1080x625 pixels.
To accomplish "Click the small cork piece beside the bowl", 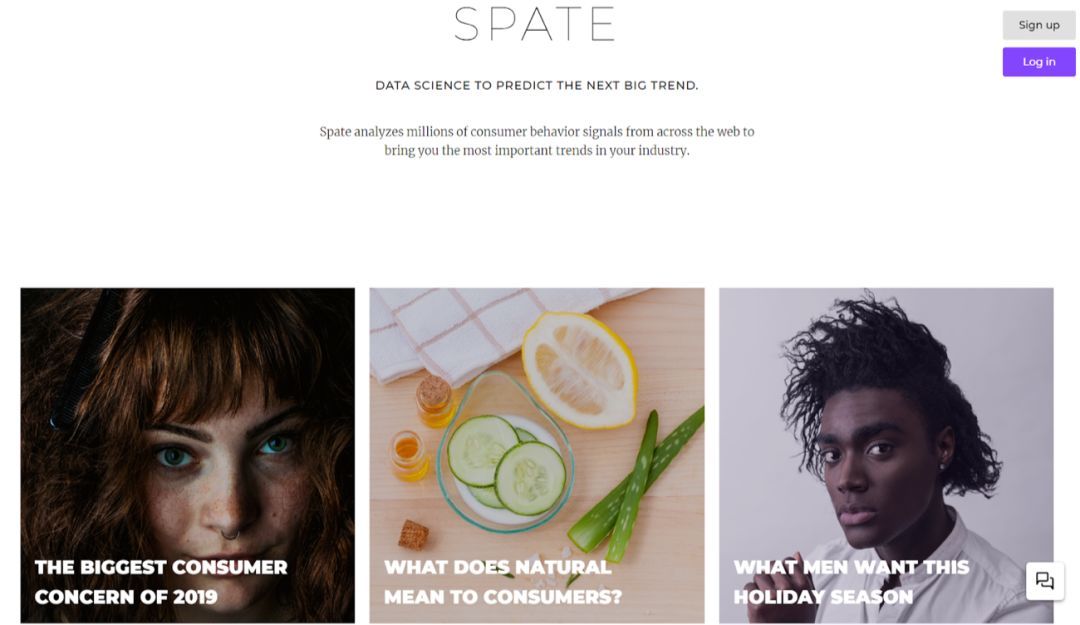I will (413, 535).
